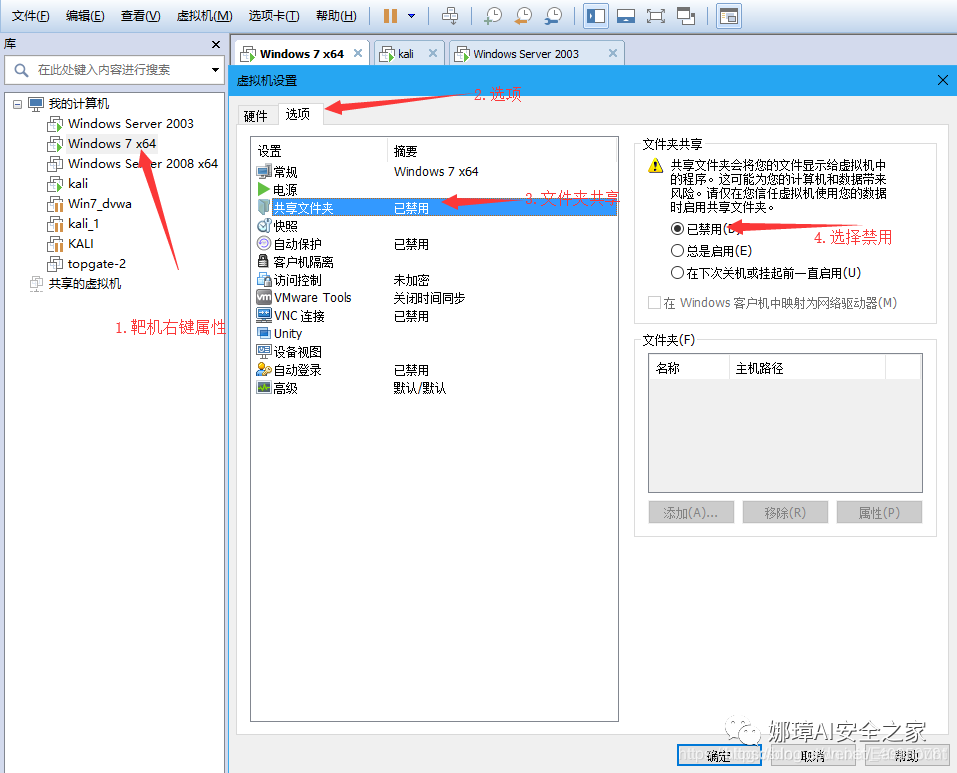Open the 查看(V) menu
The width and height of the screenshot is (957, 773).
click(140, 16)
